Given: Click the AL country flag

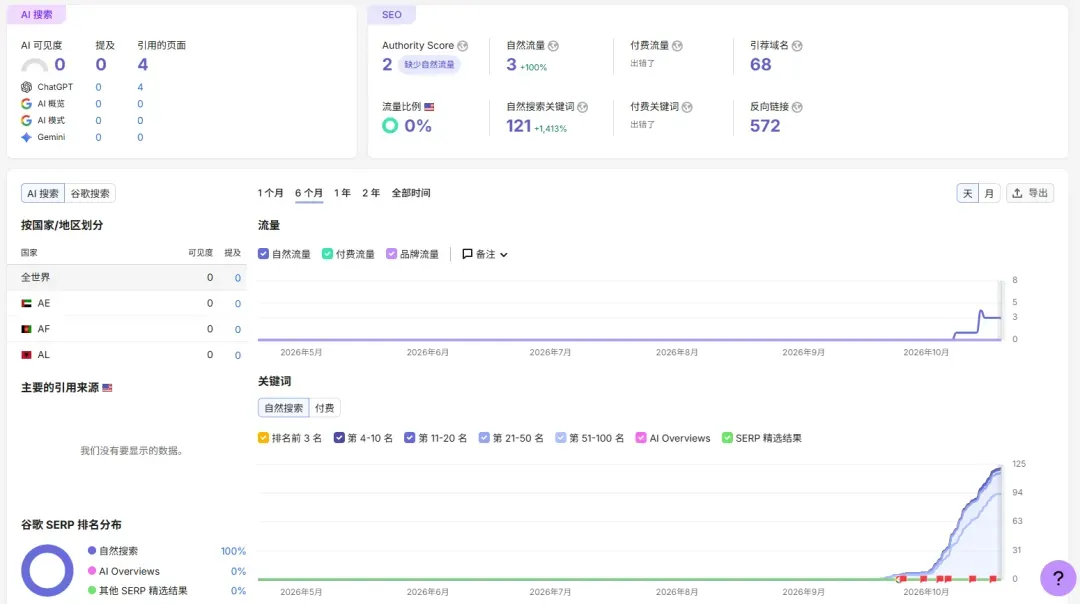Looking at the screenshot, I should (26, 355).
